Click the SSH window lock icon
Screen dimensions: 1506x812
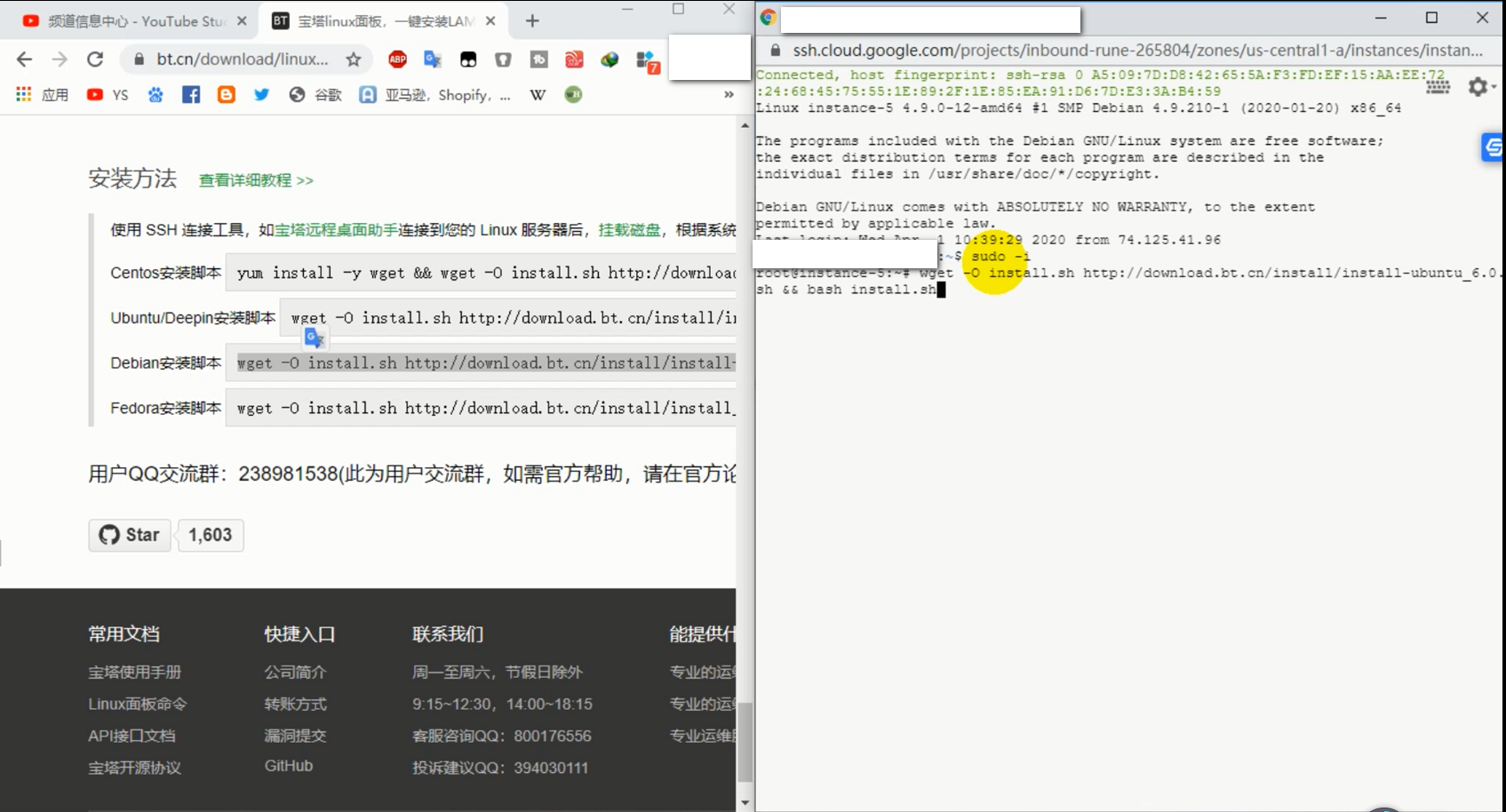[x=776, y=51]
